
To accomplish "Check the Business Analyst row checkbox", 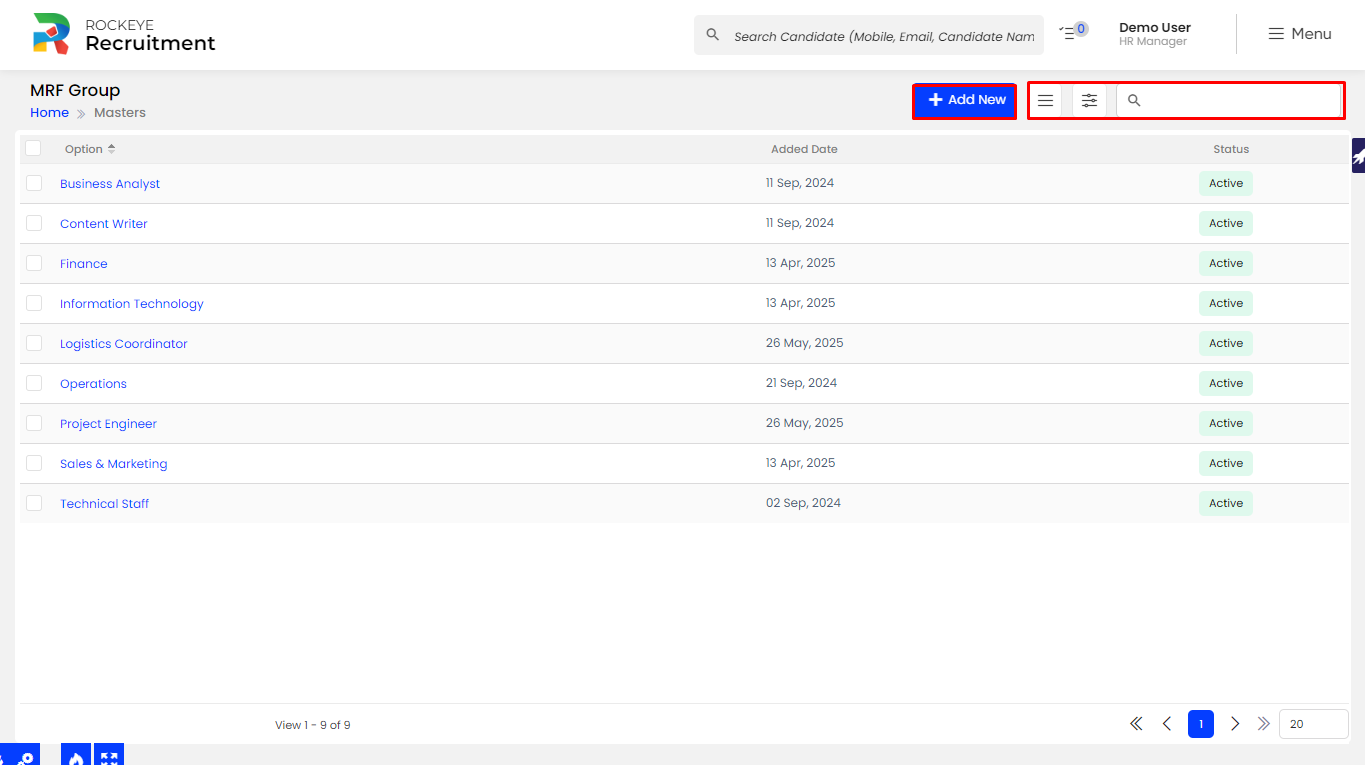I will 34,183.
